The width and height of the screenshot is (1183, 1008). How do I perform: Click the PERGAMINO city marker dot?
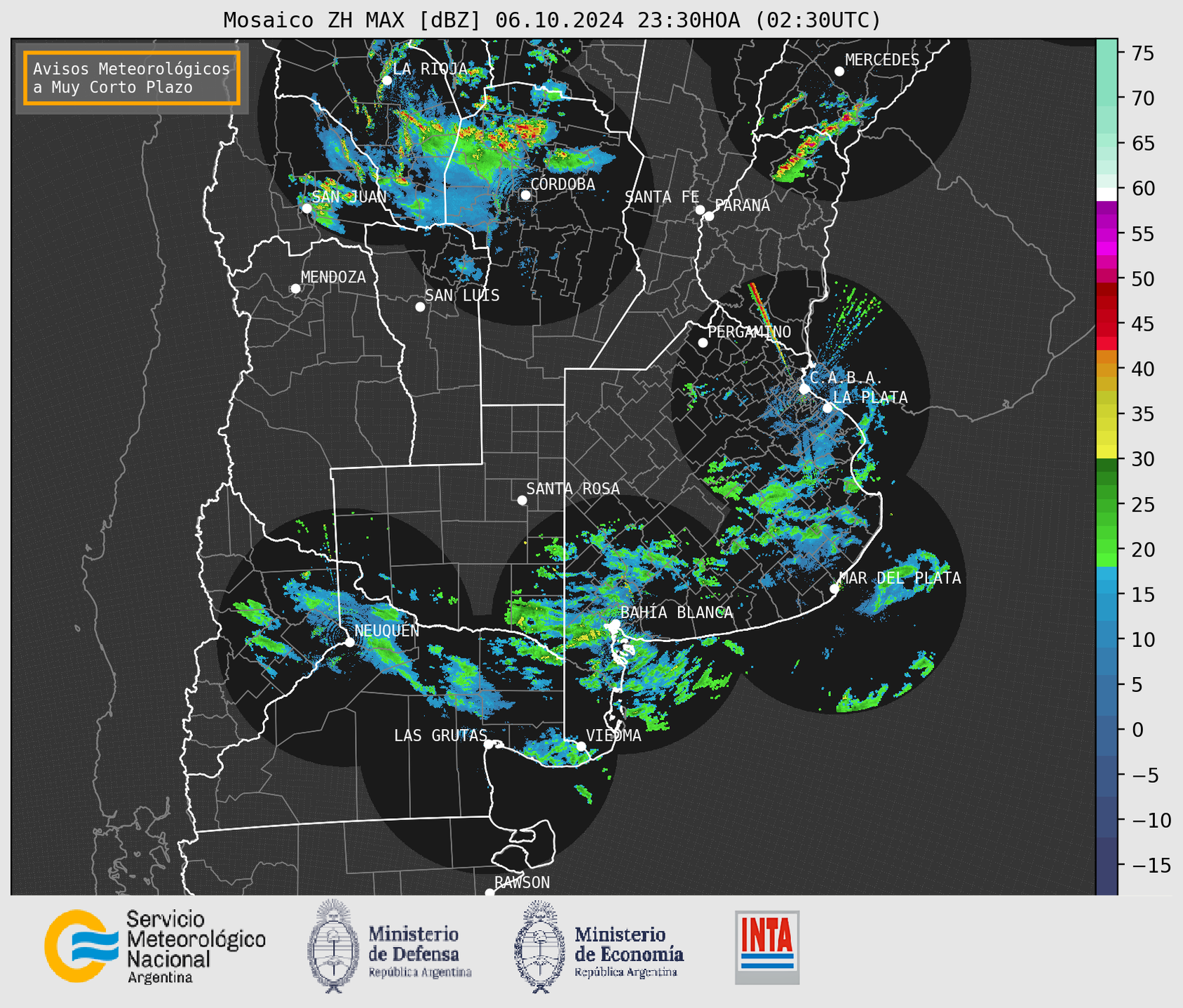click(x=703, y=343)
